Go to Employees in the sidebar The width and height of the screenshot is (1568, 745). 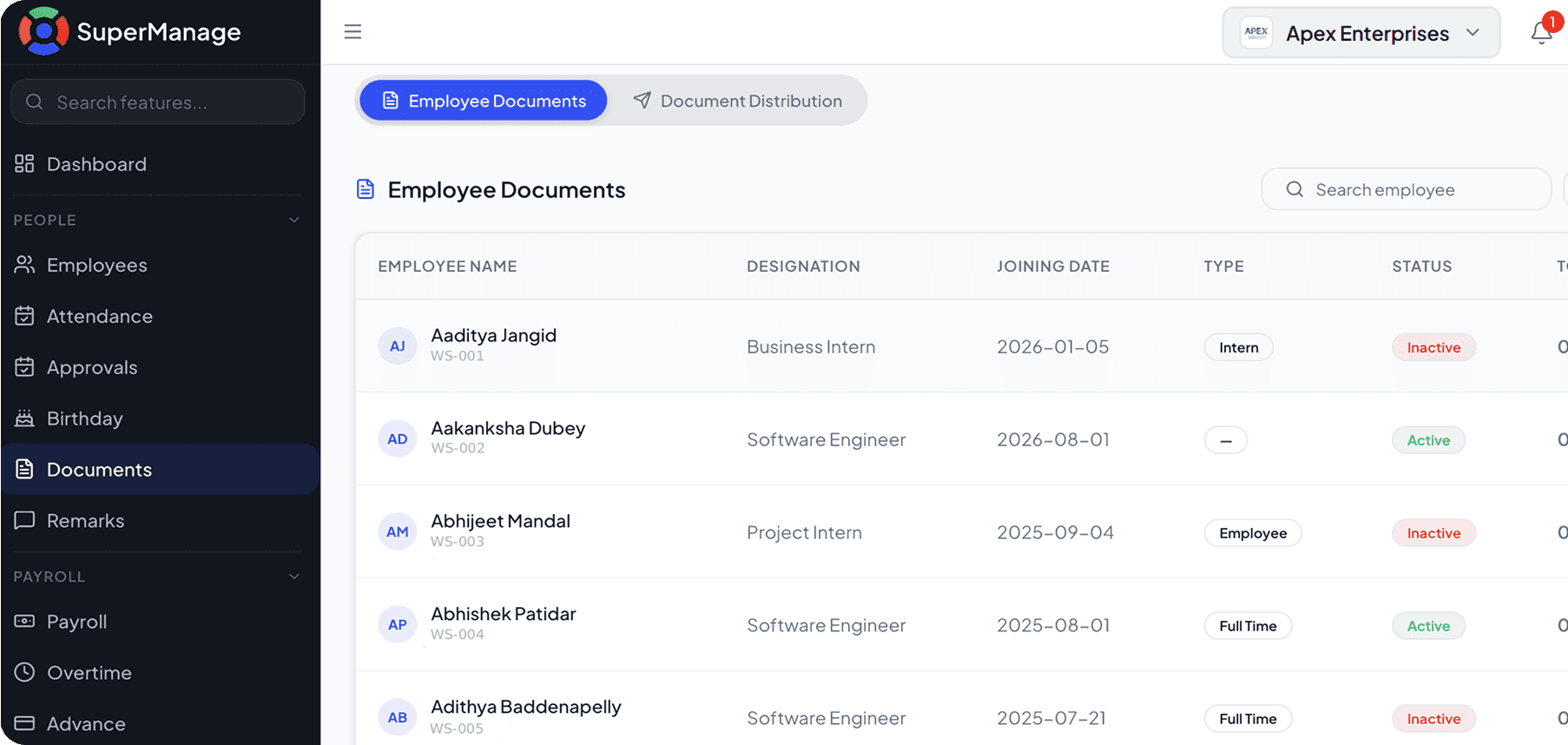[160, 265]
